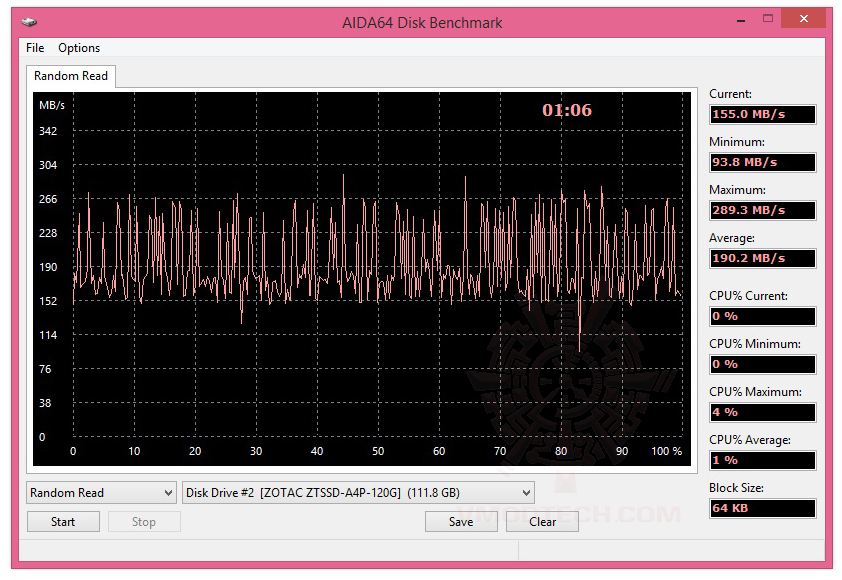This screenshot has width=842, height=580.
Task: Minimize the AIDA64 Disk Benchmark window
Action: (x=741, y=20)
